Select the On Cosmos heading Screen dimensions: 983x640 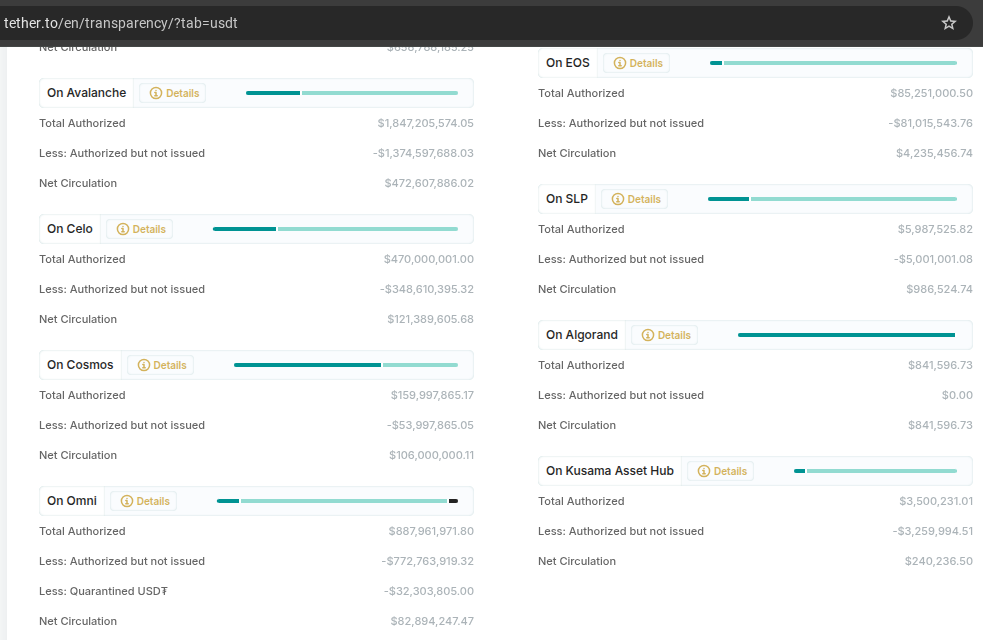pos(80,365)
